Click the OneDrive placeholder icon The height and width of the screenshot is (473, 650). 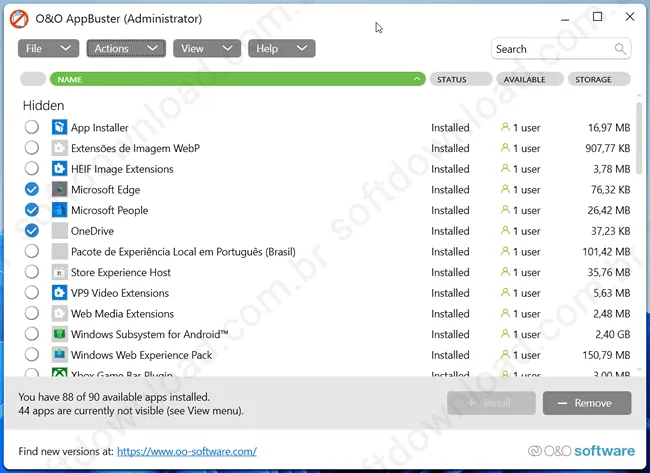[x=59, y=231]
